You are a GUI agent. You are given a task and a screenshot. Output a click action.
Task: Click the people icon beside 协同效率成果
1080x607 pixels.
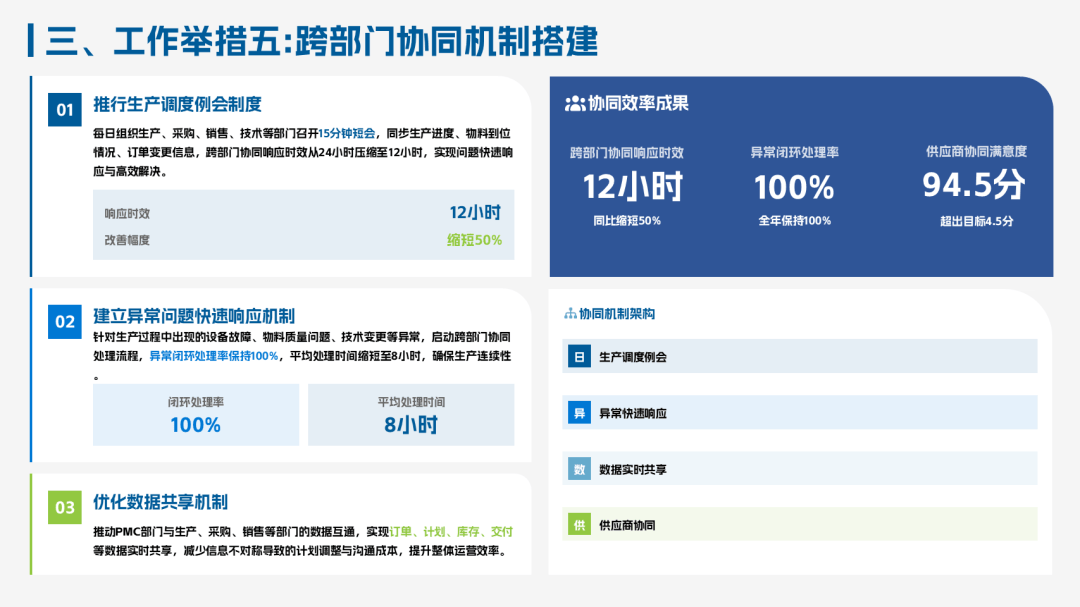575,103
